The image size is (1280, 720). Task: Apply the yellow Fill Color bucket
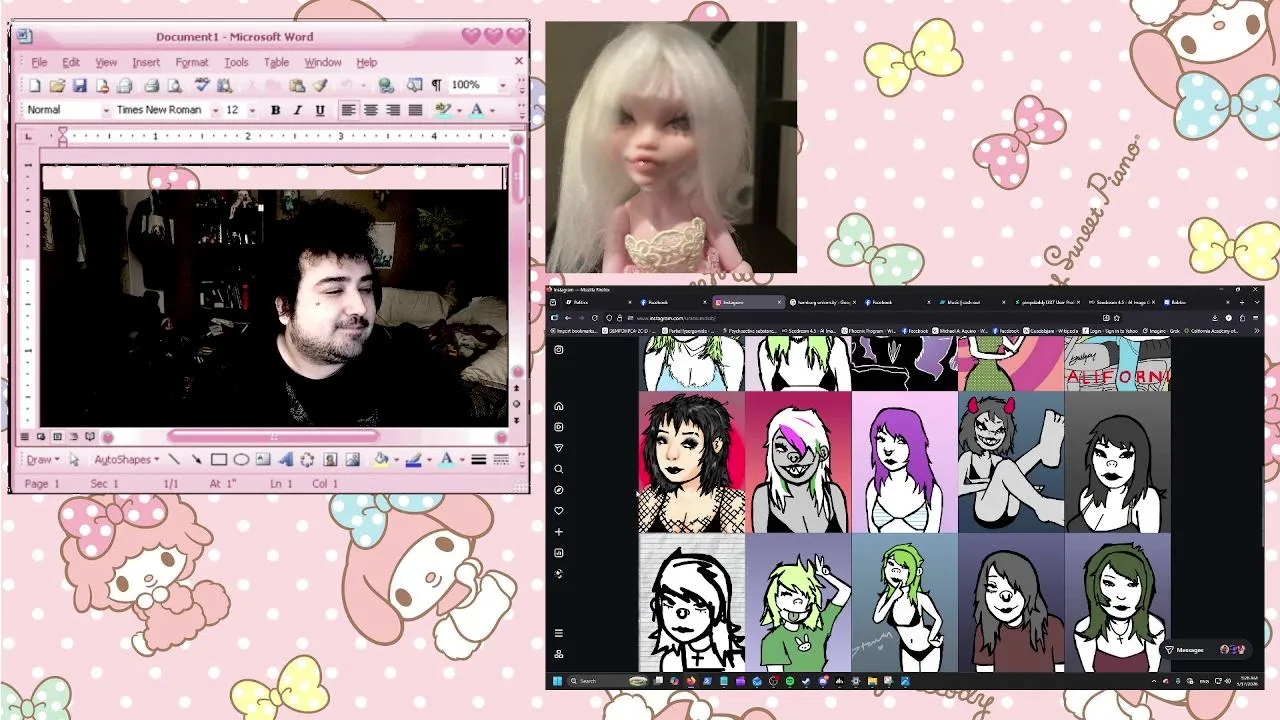pyautogui.click(x=381, y=460)
